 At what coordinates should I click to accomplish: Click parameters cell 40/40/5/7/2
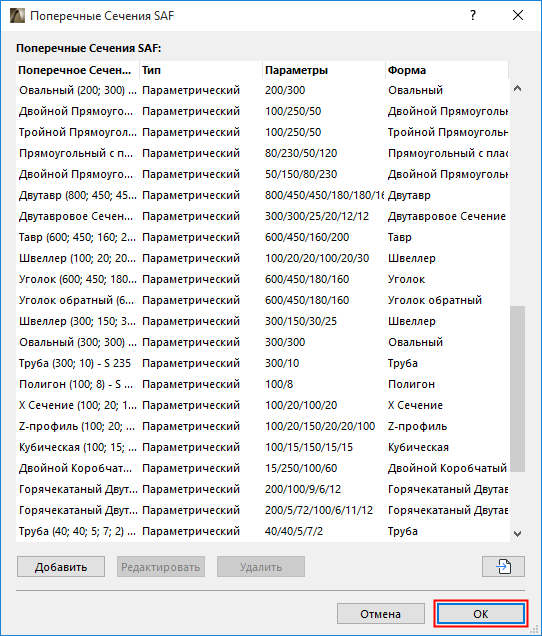[x=294, y=531]
